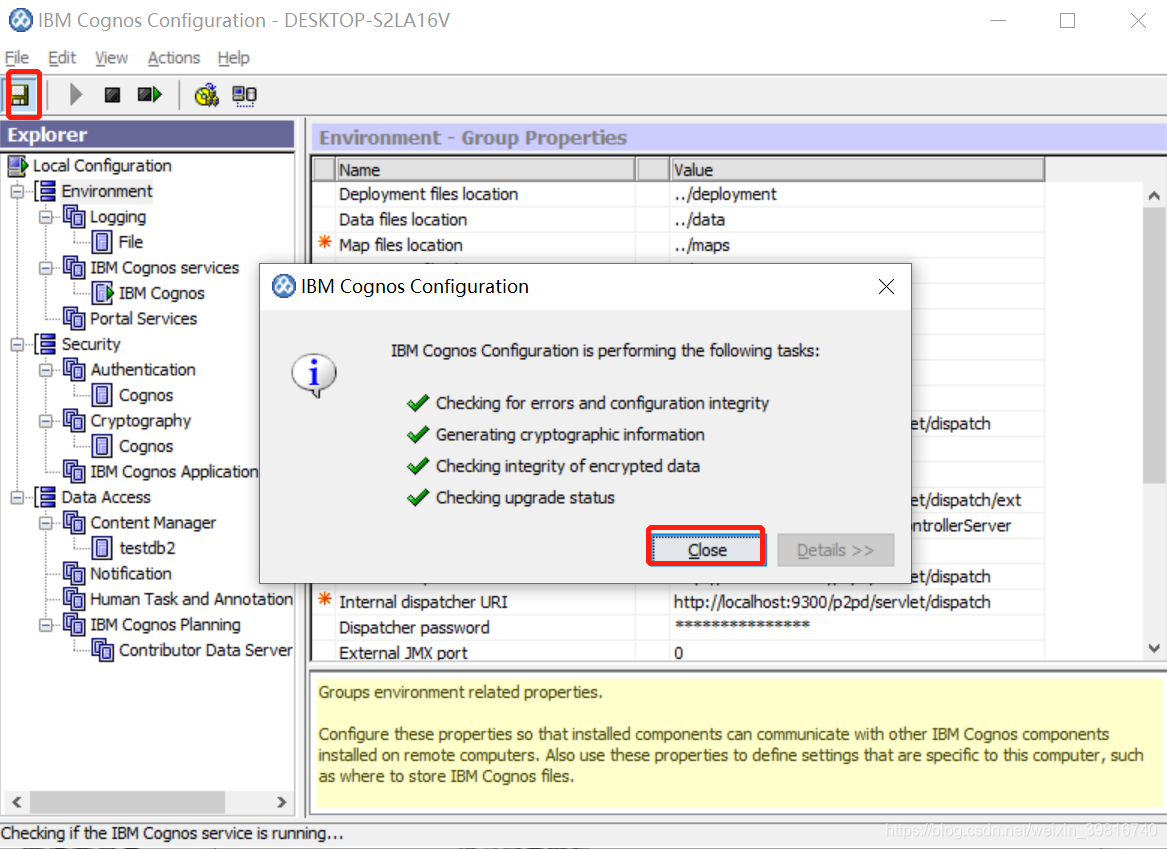1167x849 pixels.
Task: Click the Human Task and Annotation icon
Action: [74, 599]
